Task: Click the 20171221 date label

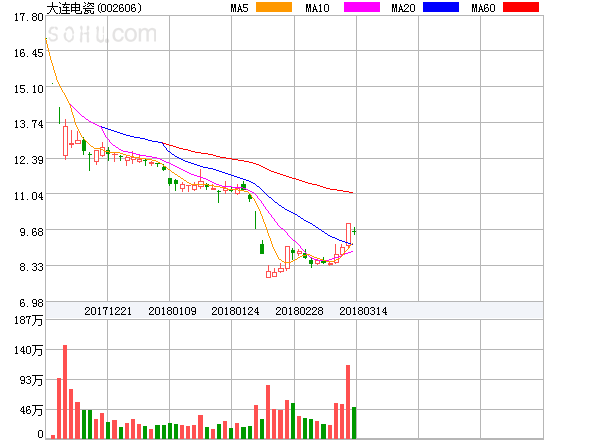Action: click(x=108, y=311)
